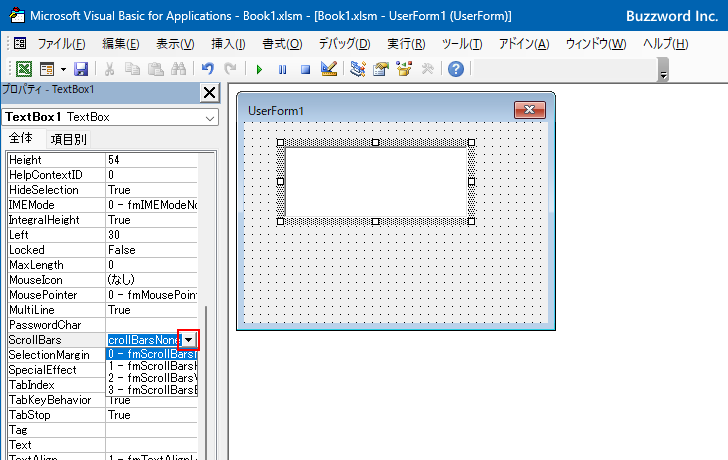Select 1 - fmScrollBarsHorizontal option

(x=152, y=366)
